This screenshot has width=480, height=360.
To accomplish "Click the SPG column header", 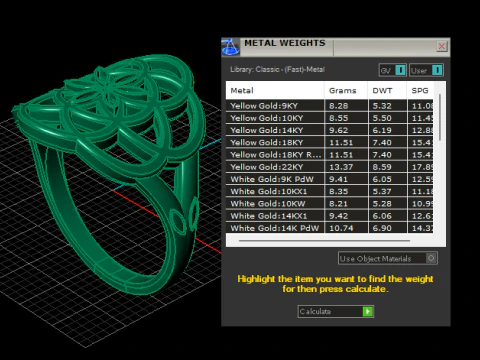I will coord(420,90).
